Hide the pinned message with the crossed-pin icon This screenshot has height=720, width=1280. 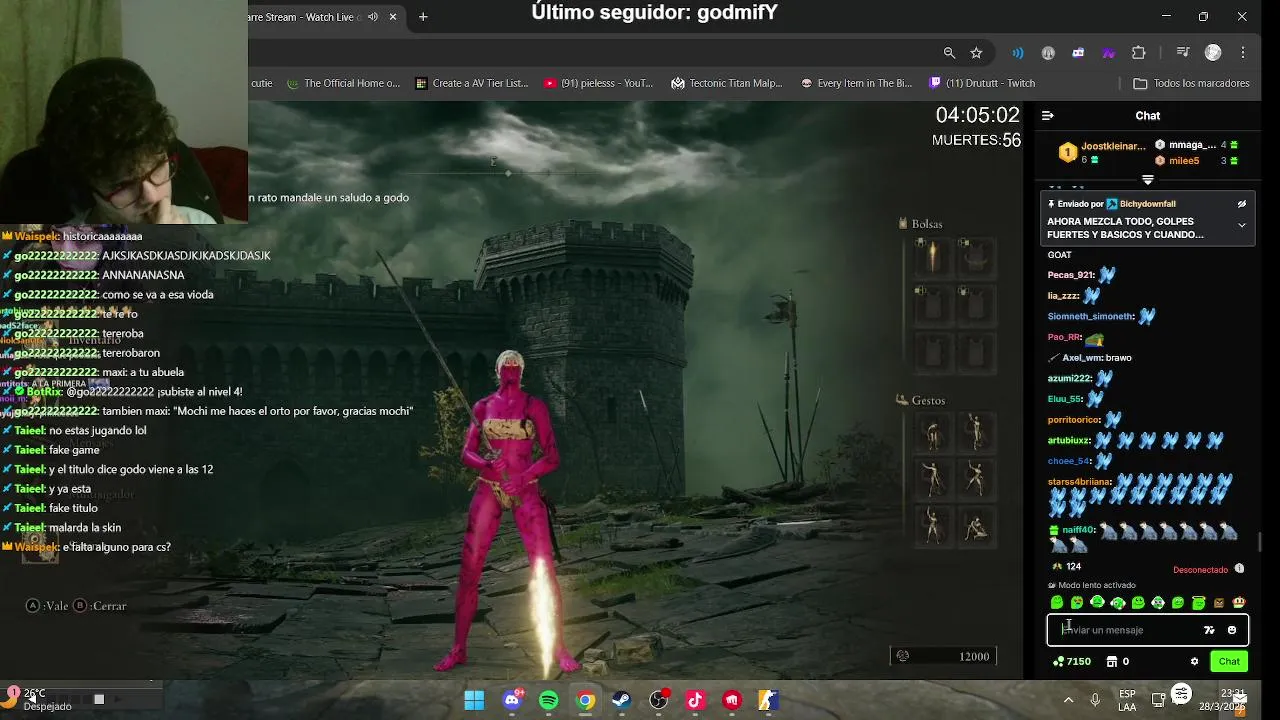1242,204
